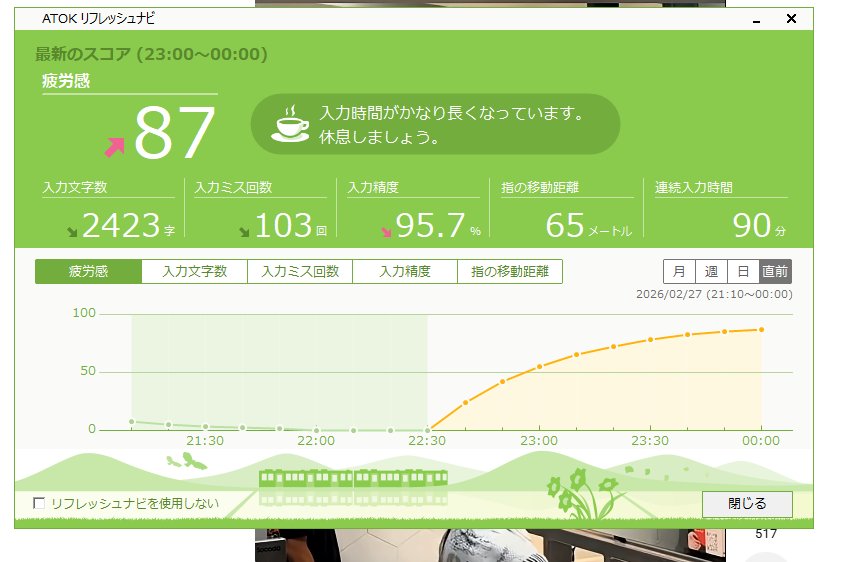Switch to the 疲労感 graph tab
Screen dimensions: 856x562
pyautogui.click(x=88, y=272)
